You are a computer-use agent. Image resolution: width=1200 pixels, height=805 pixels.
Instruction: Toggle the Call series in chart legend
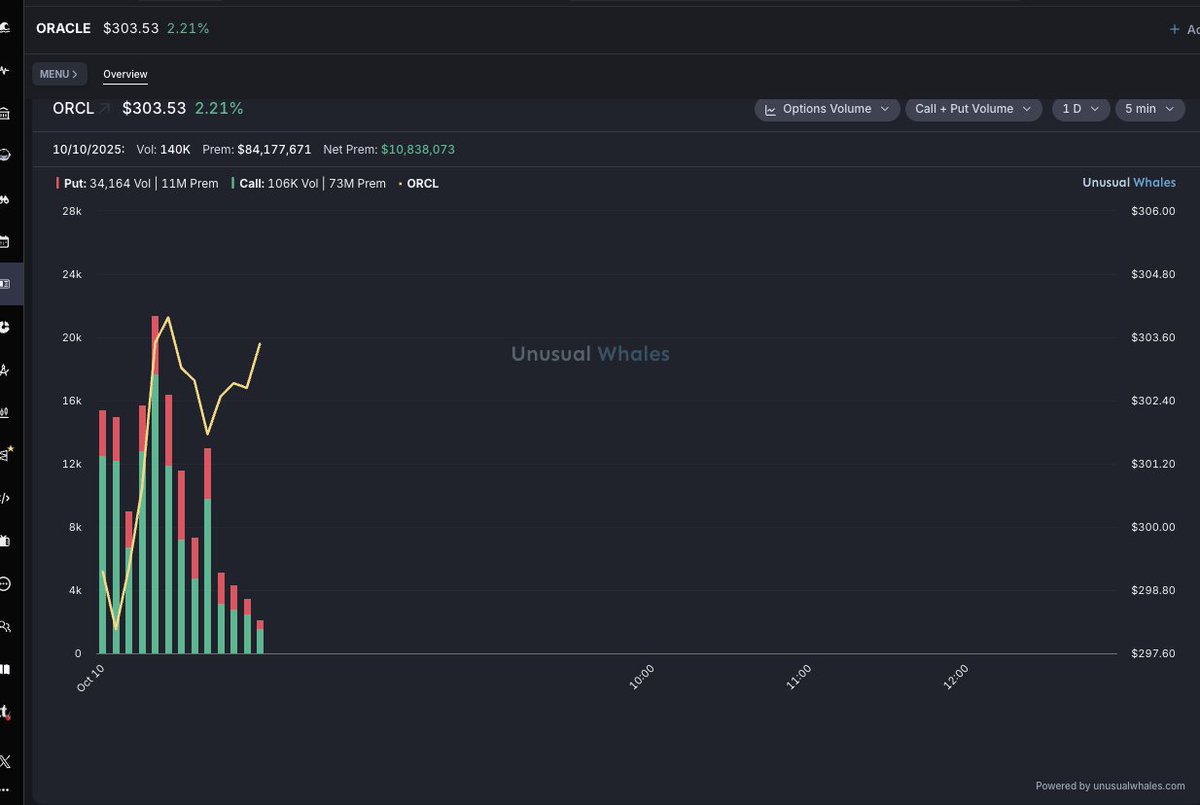click(x=307, y=184)
